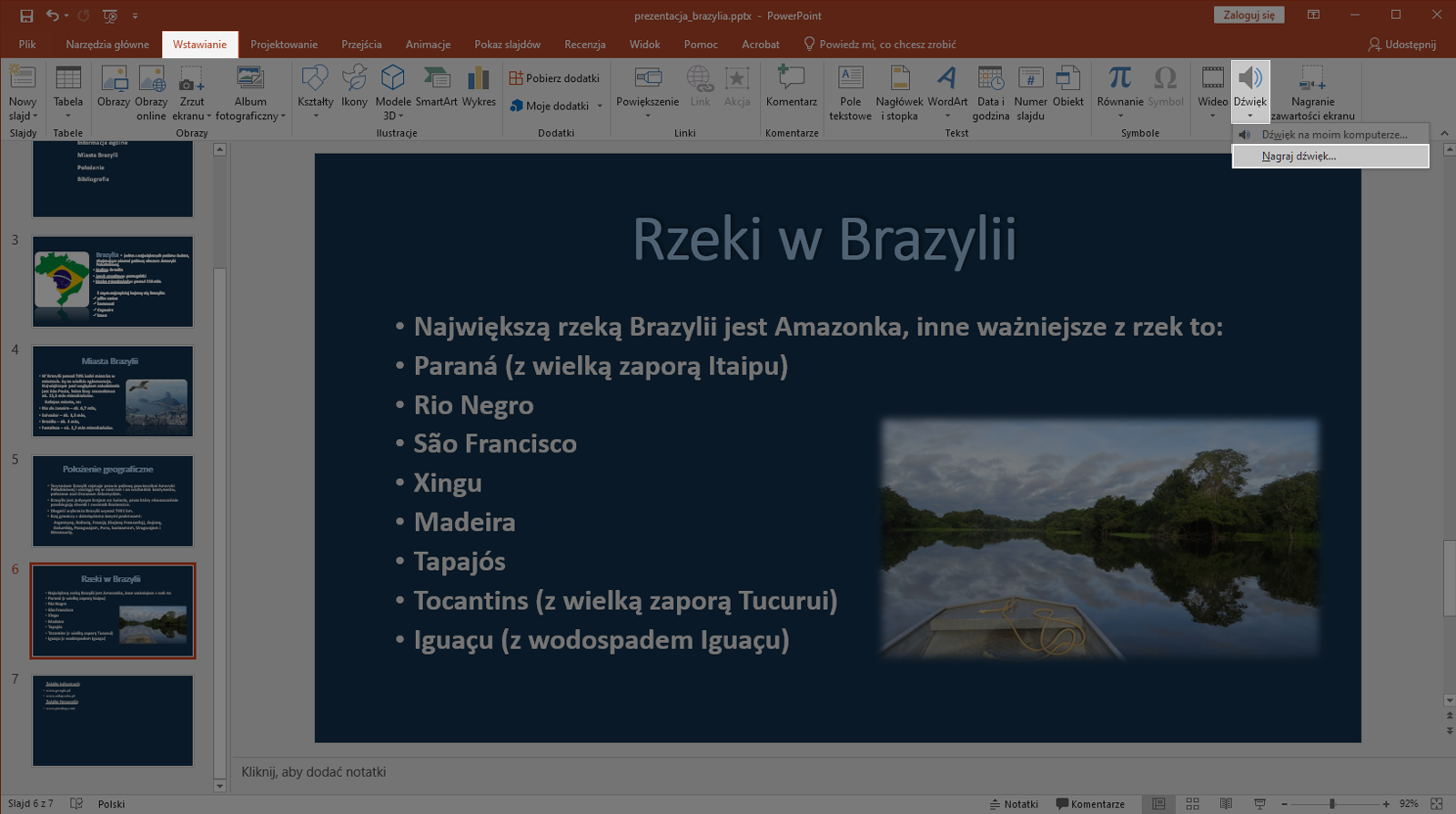Viewport: 1456px width, 814px height.
Task: Select slide 4 thumbnail Miasta Brazylii
Action: 113,392
